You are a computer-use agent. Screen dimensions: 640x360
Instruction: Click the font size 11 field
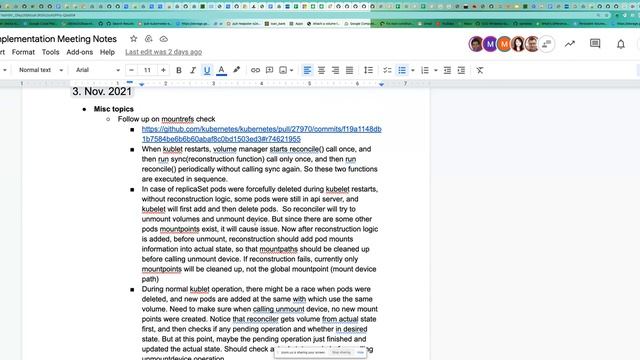(147, 70)
